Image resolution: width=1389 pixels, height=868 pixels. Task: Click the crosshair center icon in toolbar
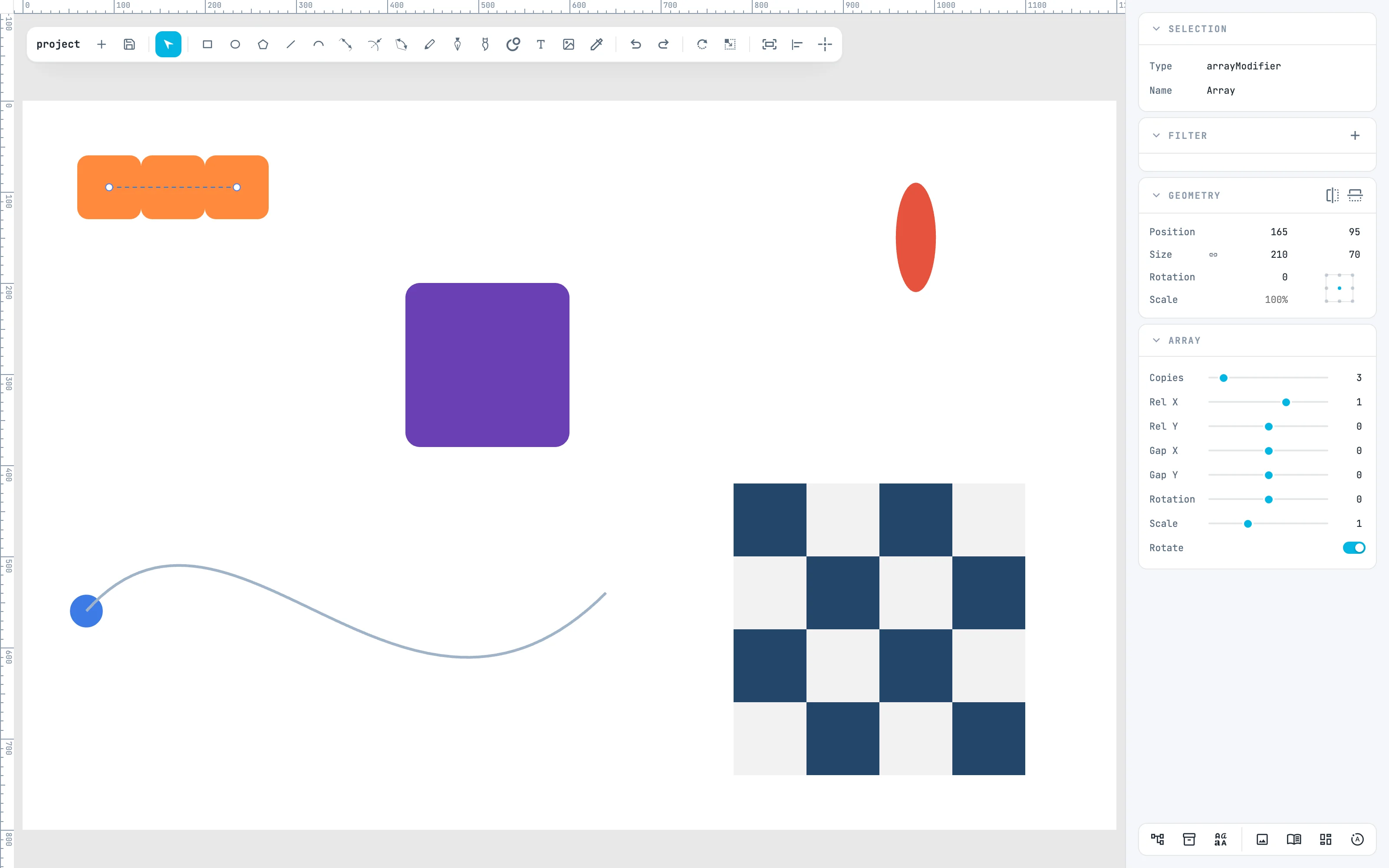(825, 44)
